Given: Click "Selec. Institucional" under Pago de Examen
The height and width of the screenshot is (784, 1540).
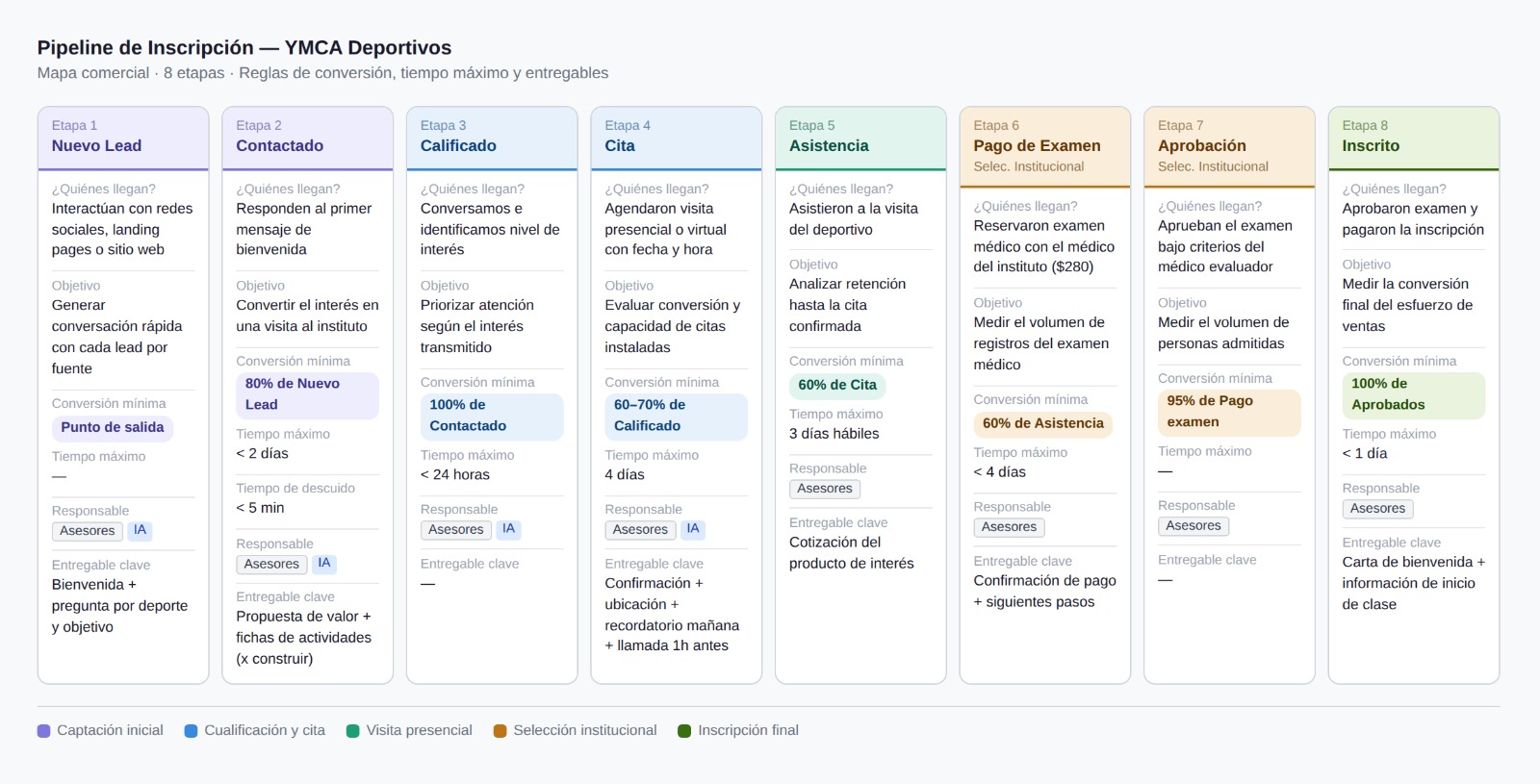Looking at the screenshot, I should click(x=1028, y=167).
